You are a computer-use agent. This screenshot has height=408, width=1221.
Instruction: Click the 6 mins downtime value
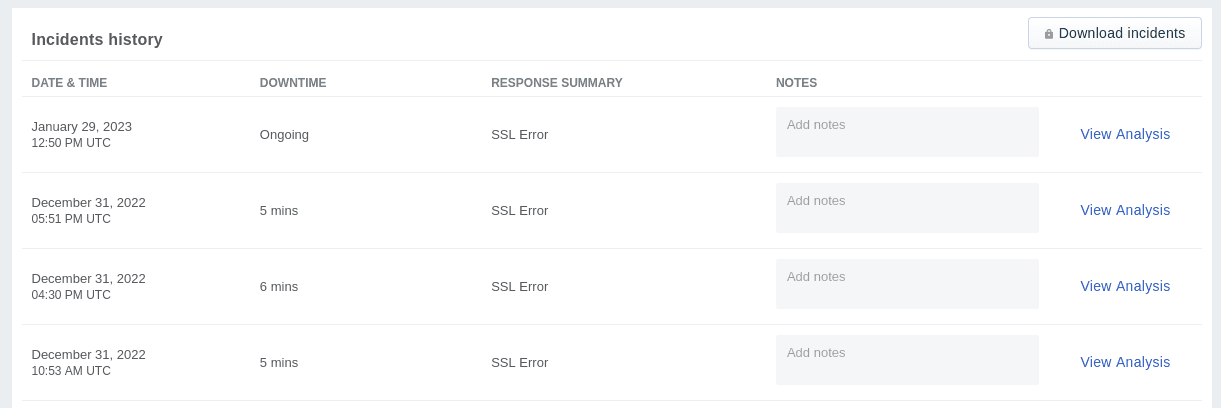[279, 286]
